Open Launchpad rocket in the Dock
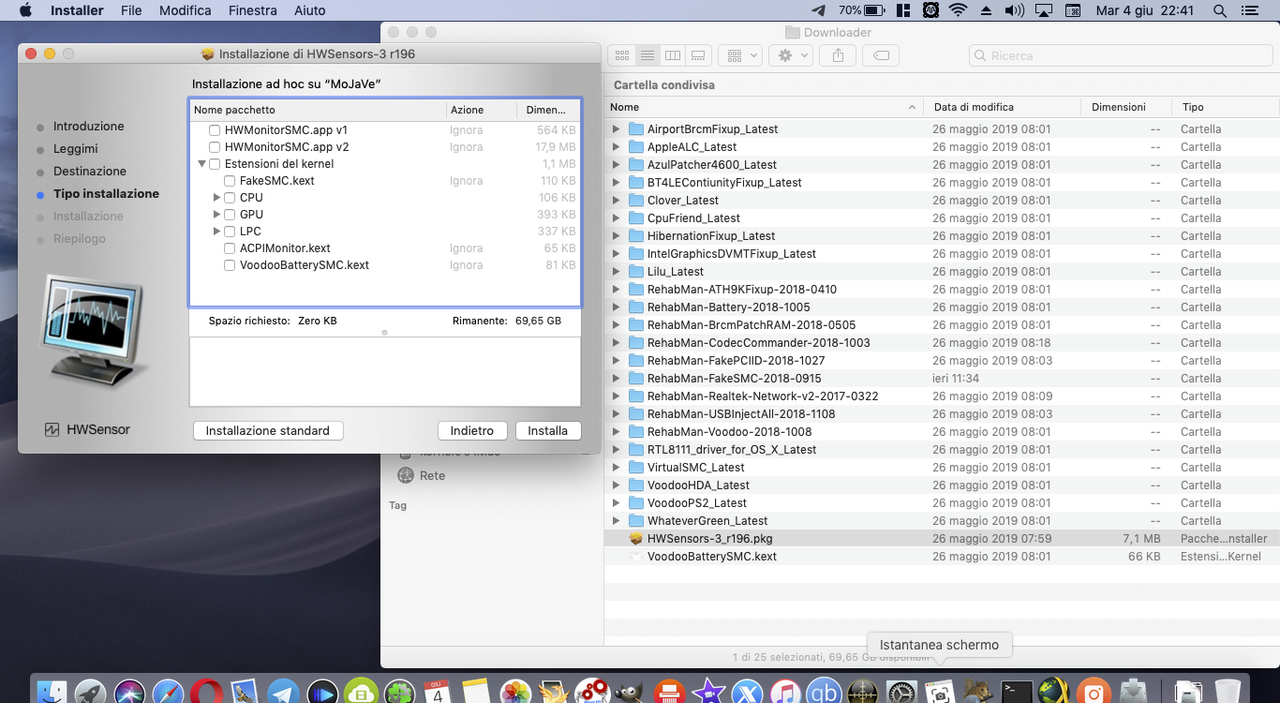1280x703 pixels. [91, 692]
